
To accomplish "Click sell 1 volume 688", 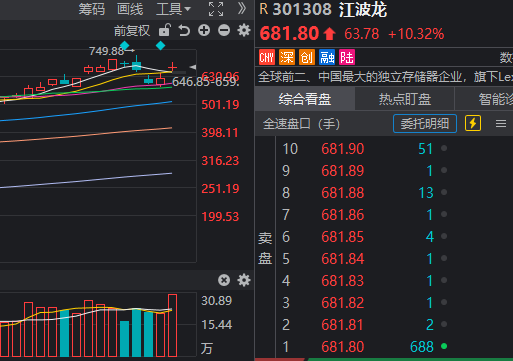I will point(422,347).
